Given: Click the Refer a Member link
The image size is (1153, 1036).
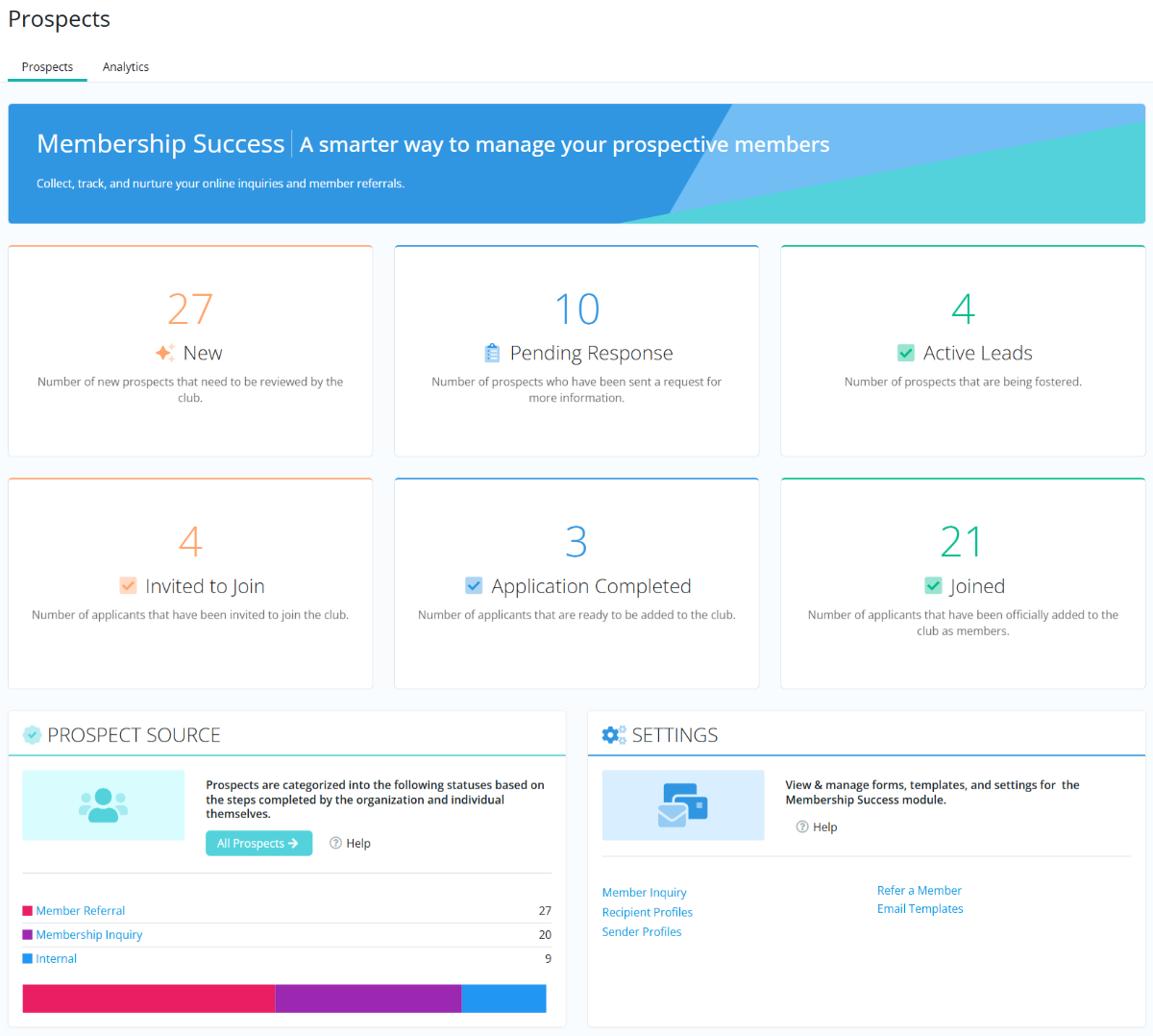Looking at the screenshot, I should click(x=919, y=890).
